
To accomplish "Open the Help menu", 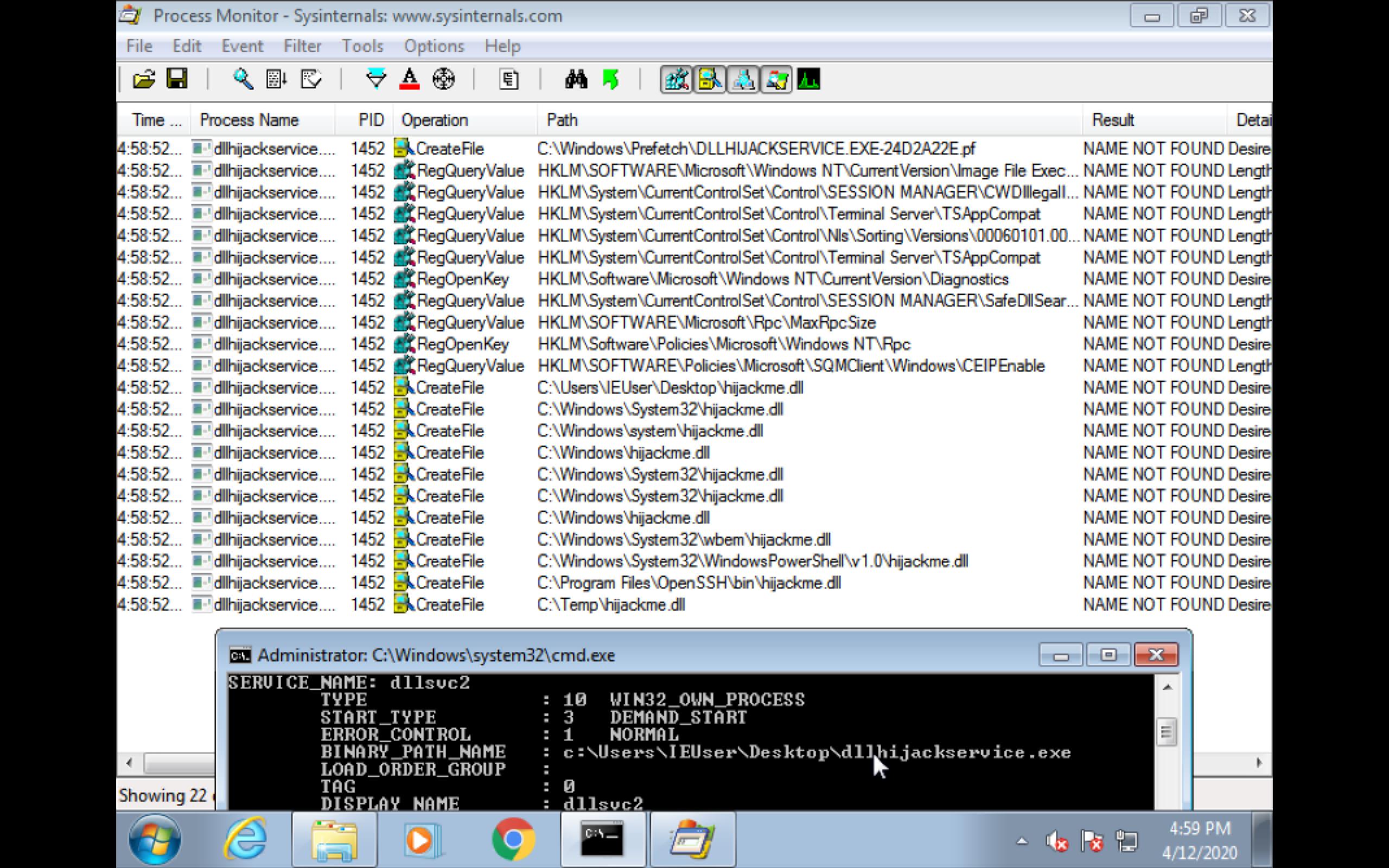I will click(502, 46).
